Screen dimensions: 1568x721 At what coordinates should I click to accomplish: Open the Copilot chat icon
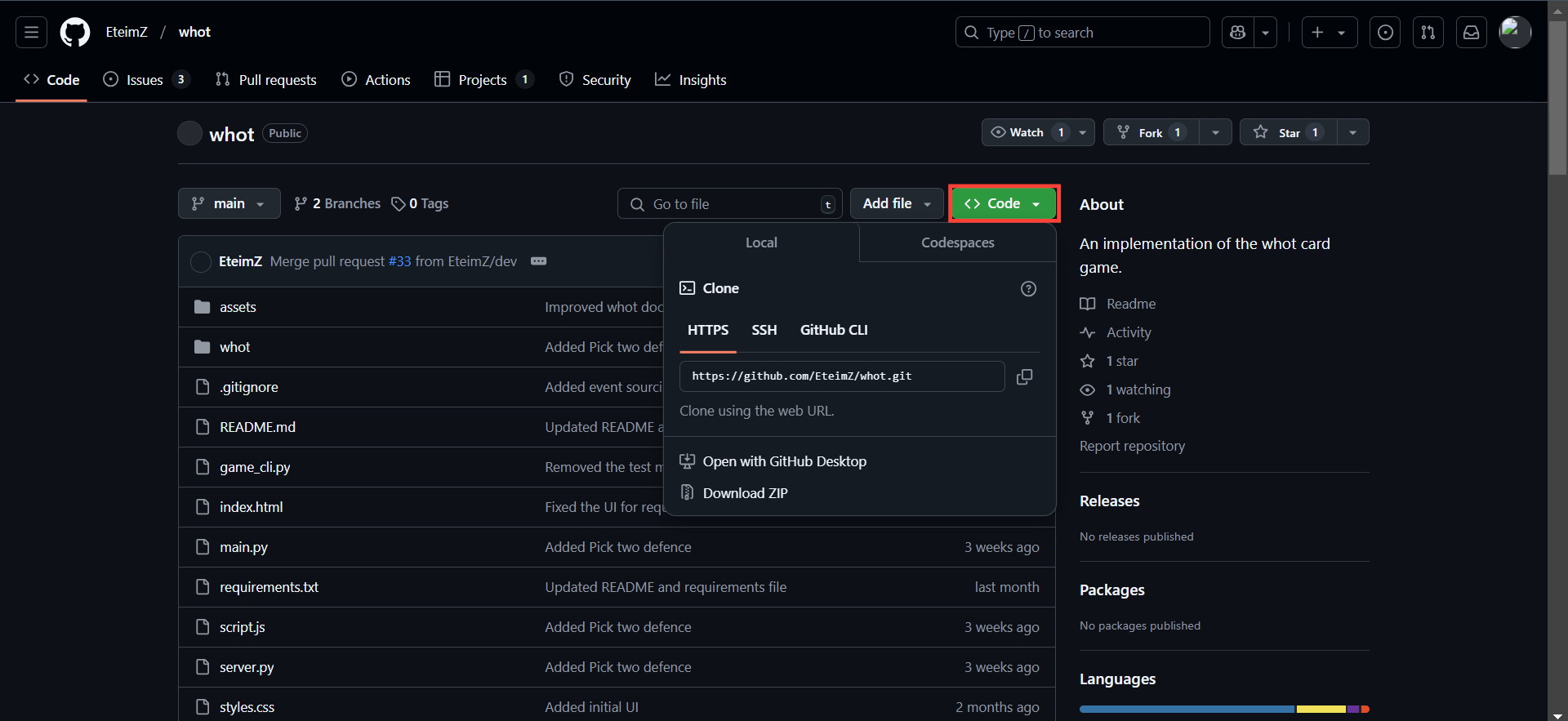click(1238, 33)
